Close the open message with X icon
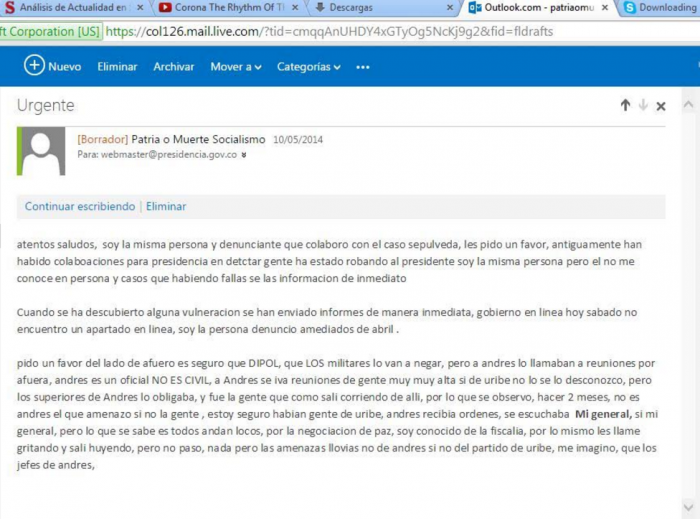The width and height of the screenshot is (700, 519). (x=661, y=106)
